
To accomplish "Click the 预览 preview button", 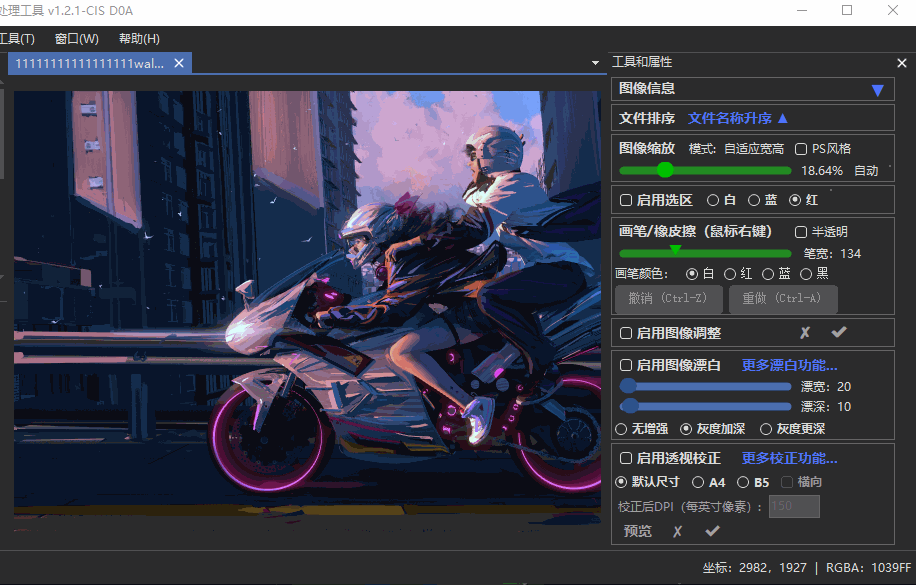I will [637, 531].
